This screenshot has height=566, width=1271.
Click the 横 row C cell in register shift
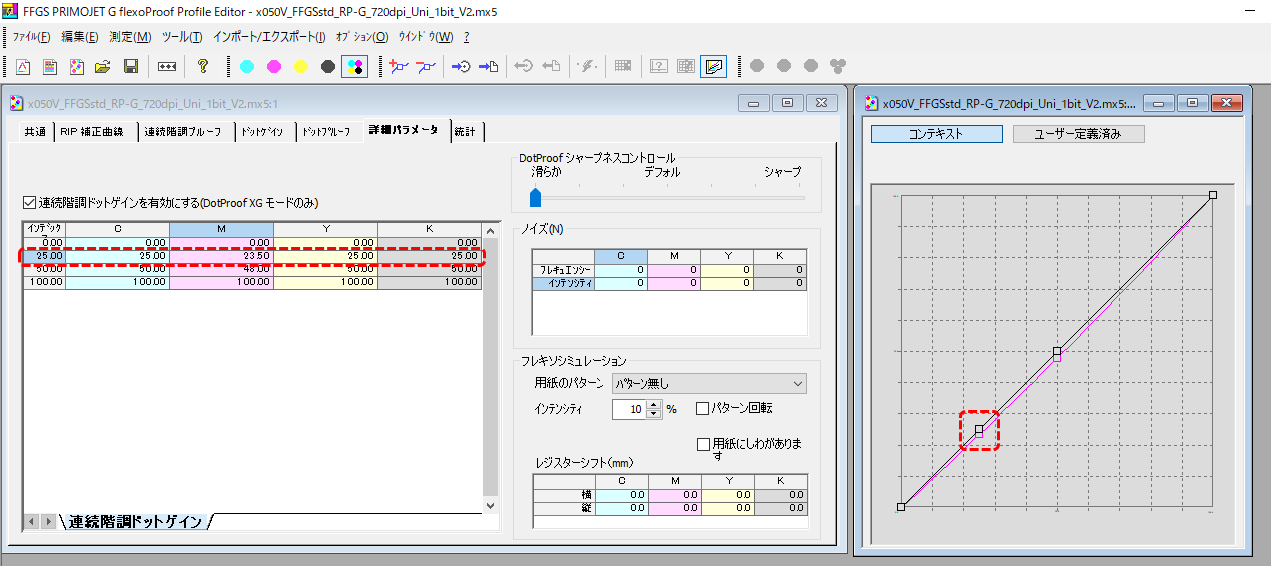pyautogui.click(x=621, y=494)
